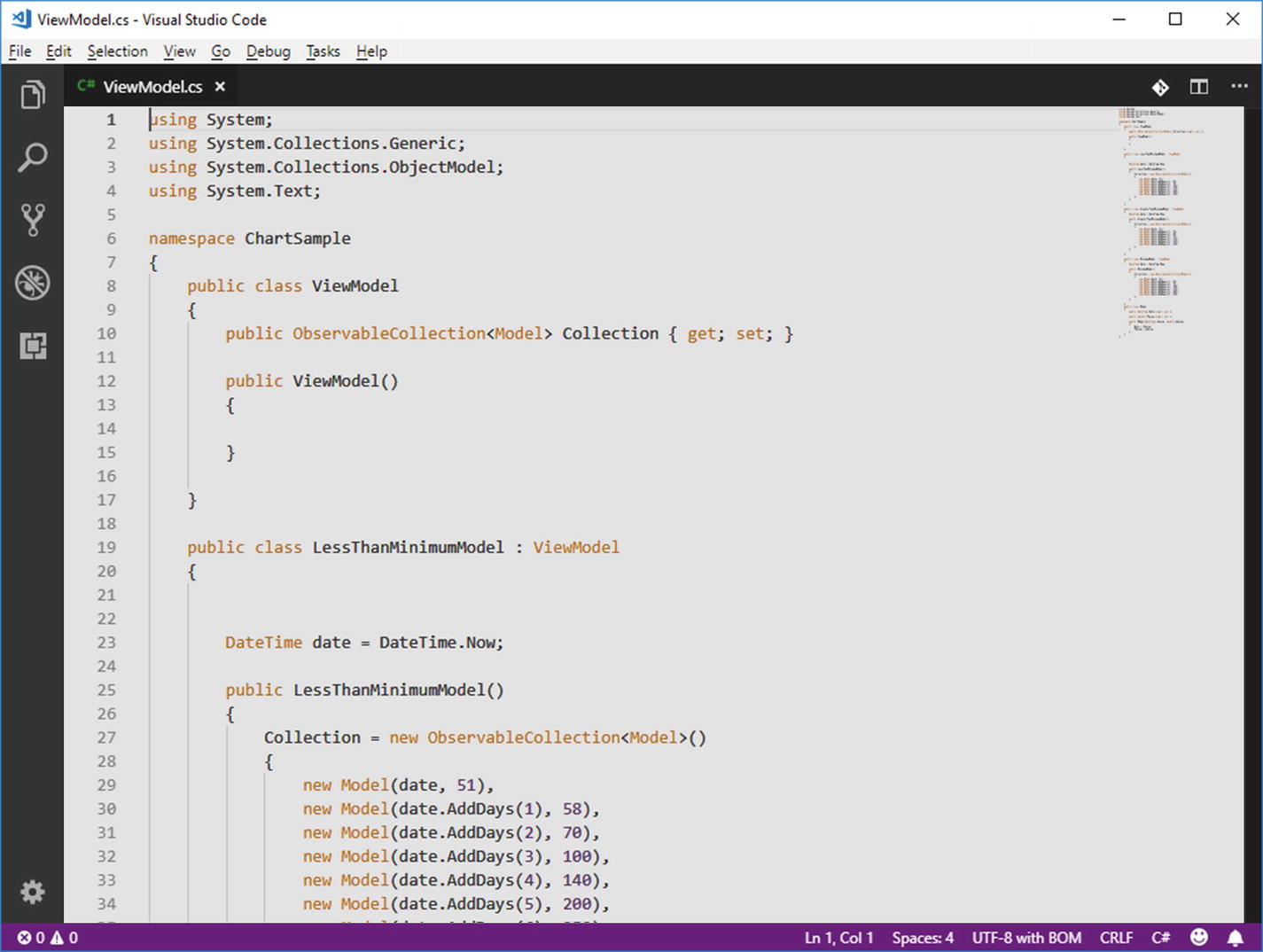Open git changes for ViewModel.cs

[x=1160, y=86]
